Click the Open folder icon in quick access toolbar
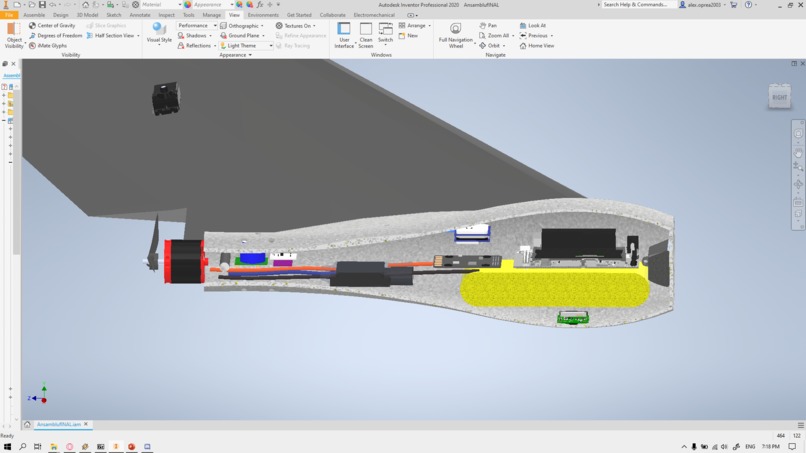 31,5
